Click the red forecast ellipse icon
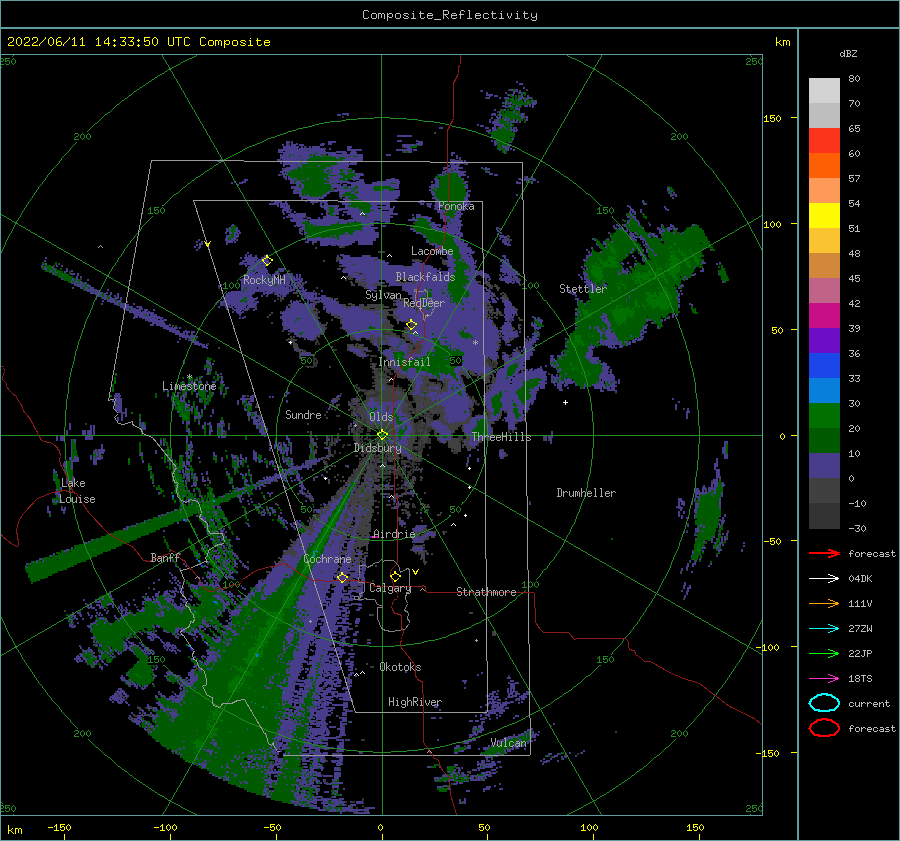This screenshot has width=900, height=841. 824,728
